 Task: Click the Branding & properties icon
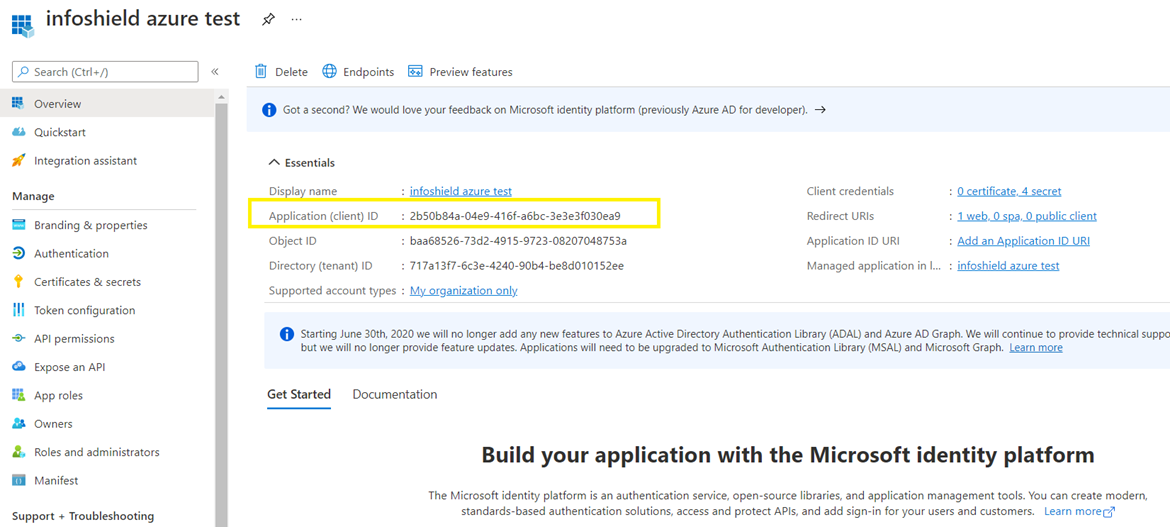click(19, 225)
